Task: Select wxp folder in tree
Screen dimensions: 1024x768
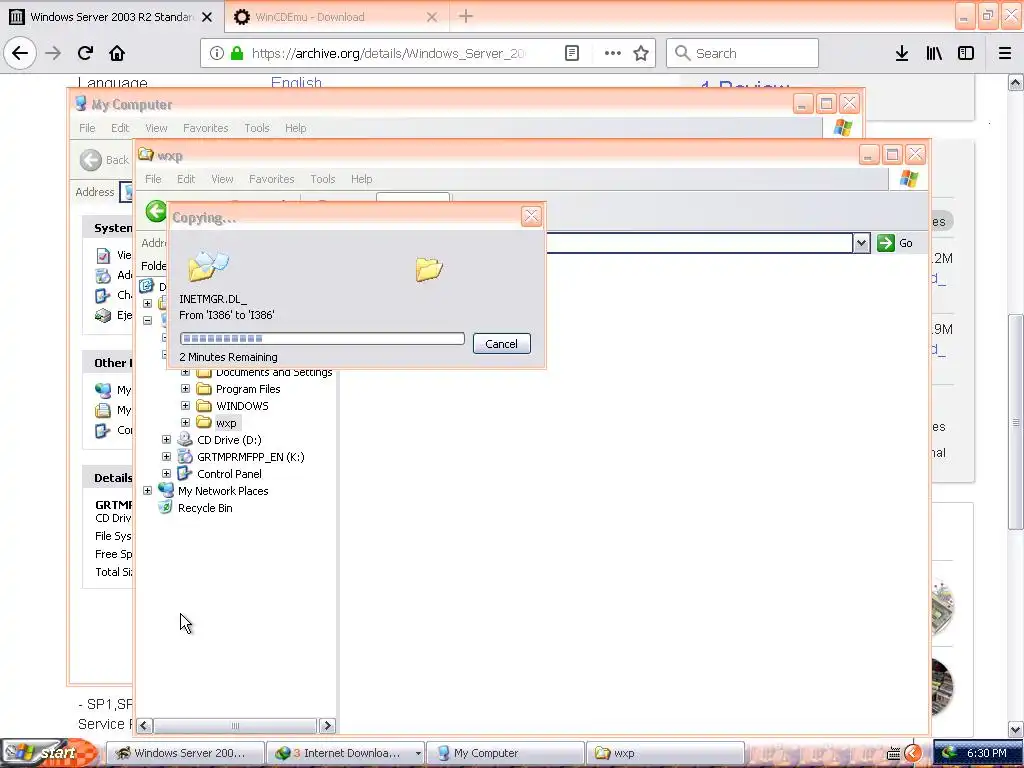Action: (x=226, y=423)
